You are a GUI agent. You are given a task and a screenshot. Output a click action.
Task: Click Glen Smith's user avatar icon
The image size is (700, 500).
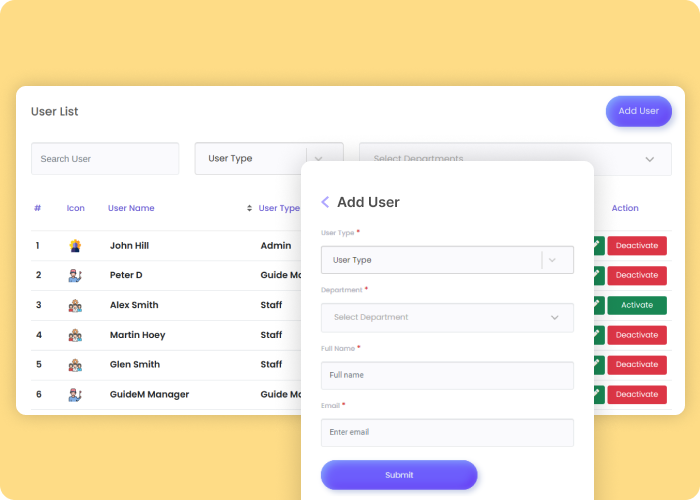(75, 365)
